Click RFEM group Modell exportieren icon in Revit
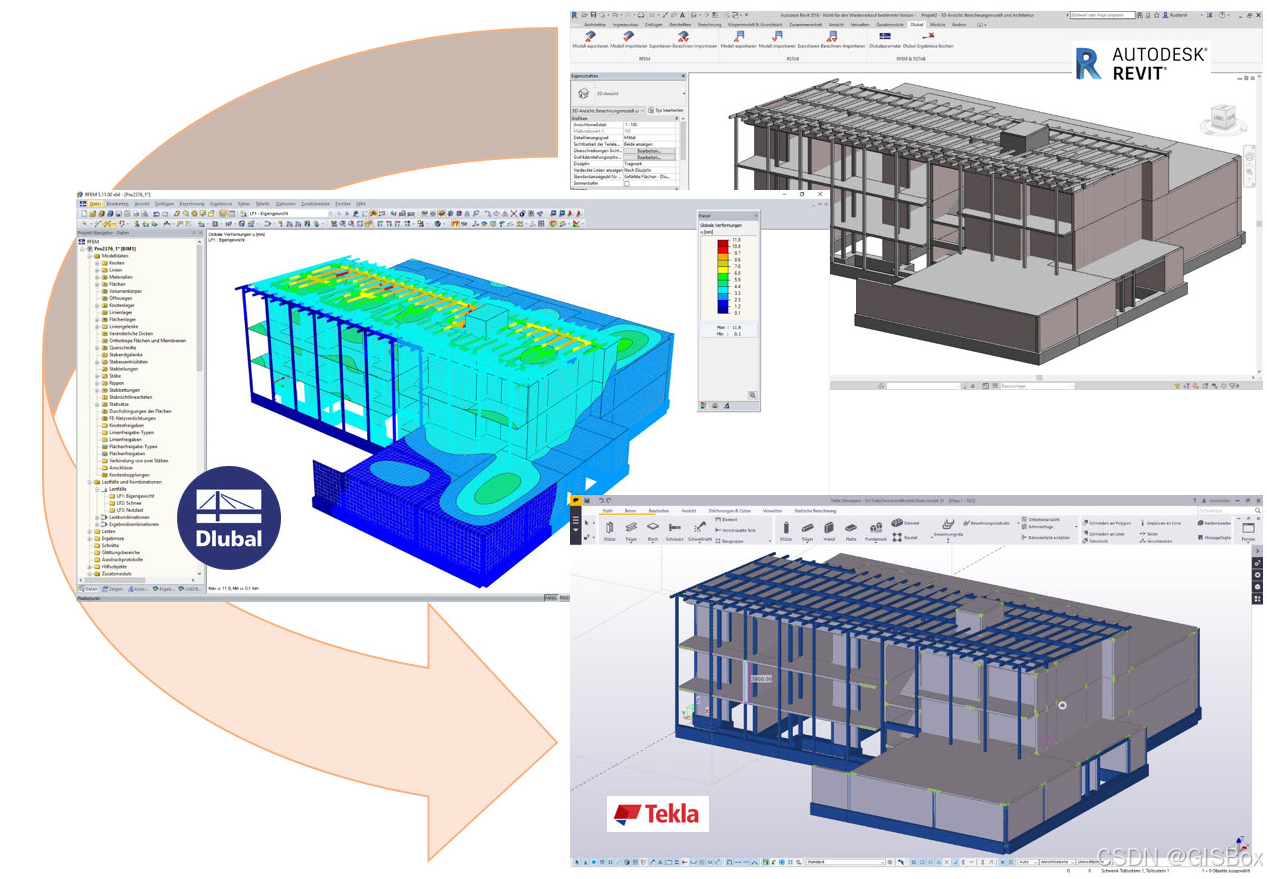The height and width of the screenshot is (879, 1267). 589,35
